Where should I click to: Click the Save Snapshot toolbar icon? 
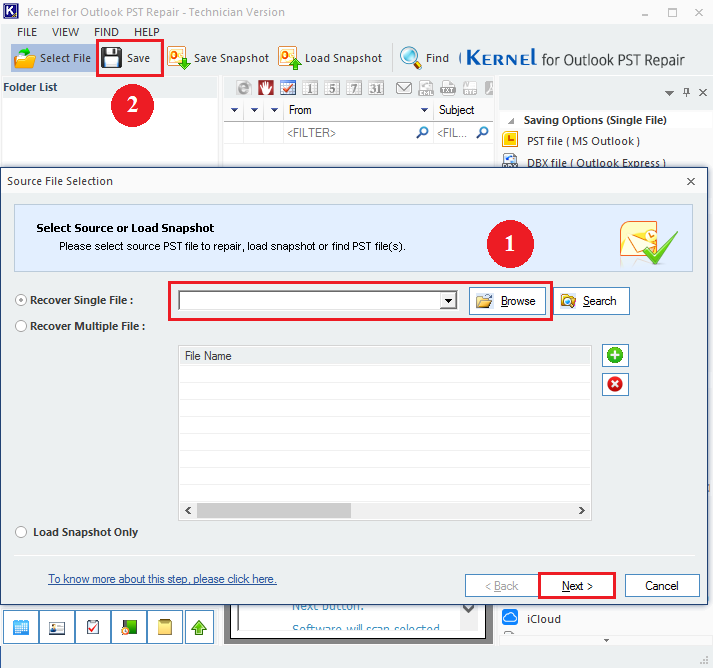coord(179,58)
